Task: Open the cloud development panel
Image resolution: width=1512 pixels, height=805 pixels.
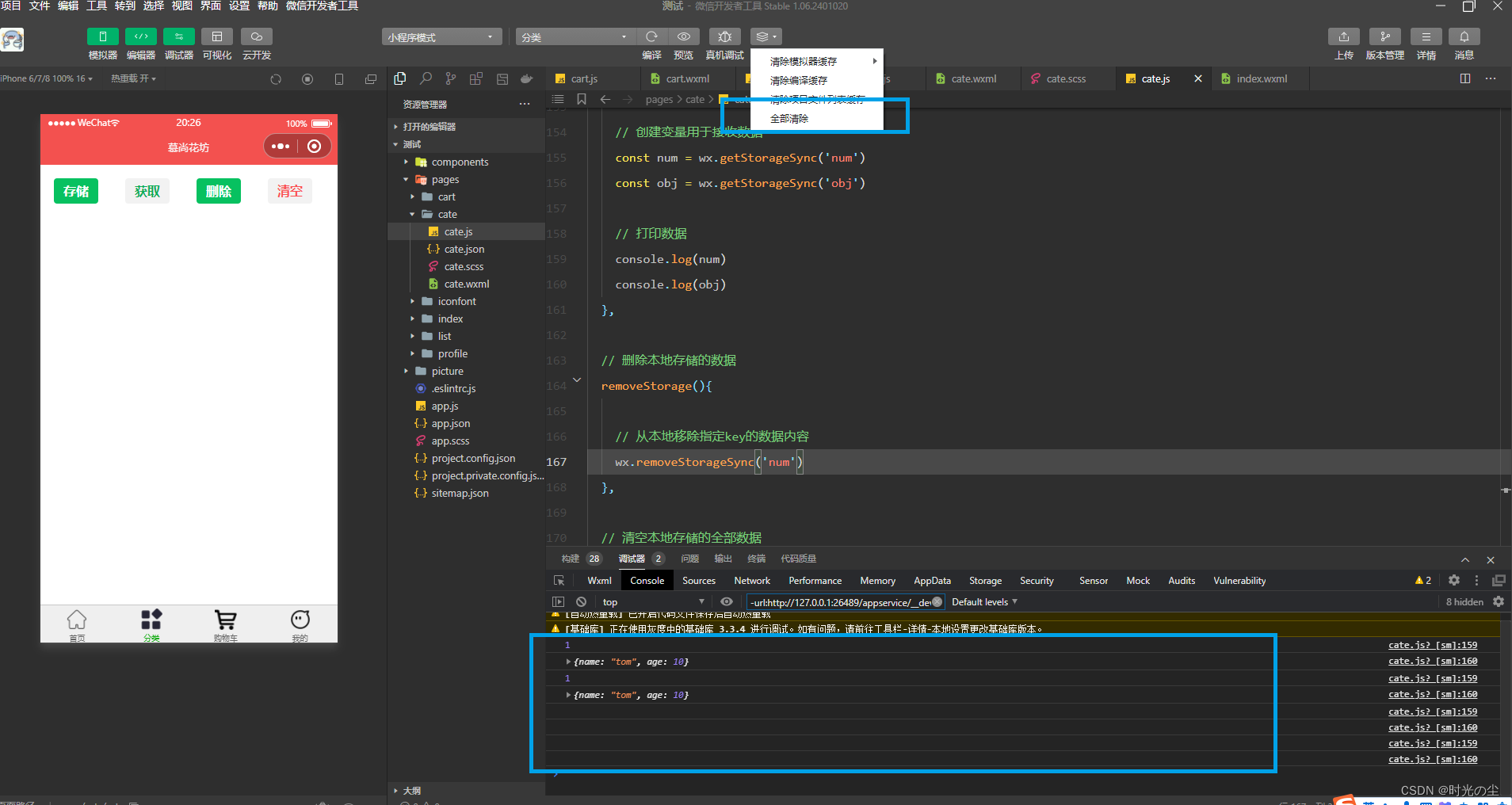Action: 256,36
